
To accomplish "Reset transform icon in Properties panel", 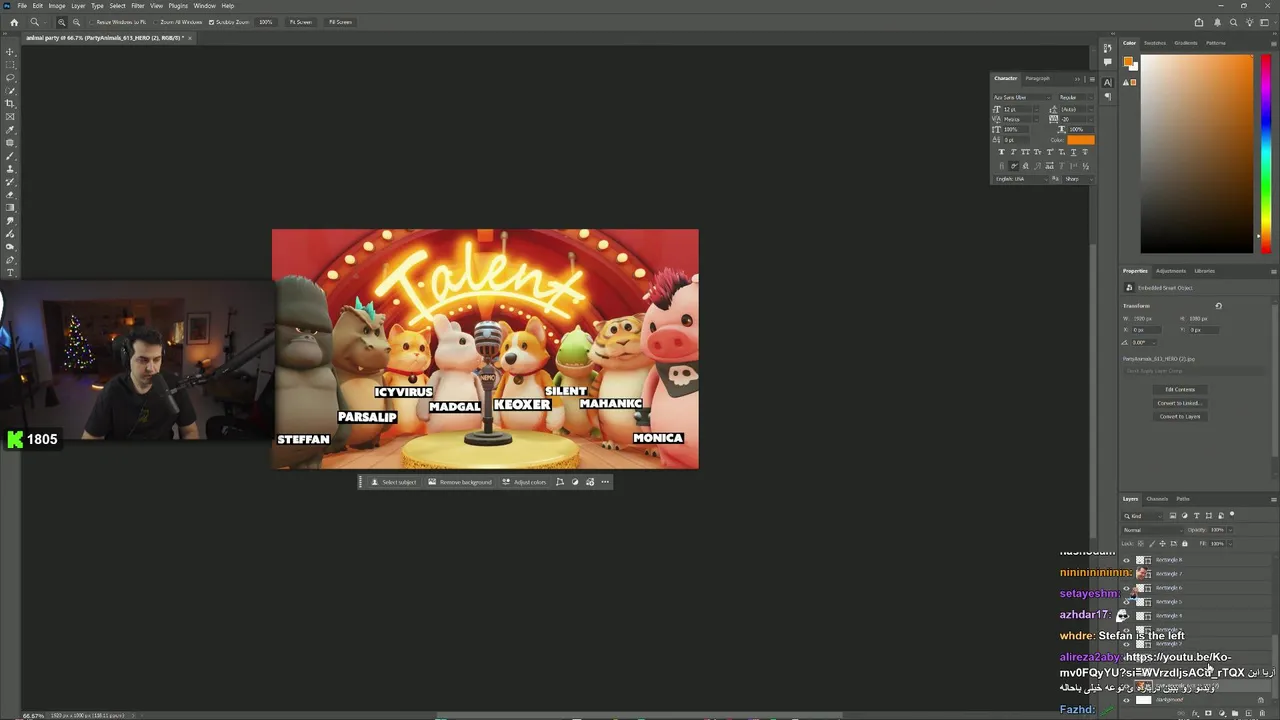I will (1218, 306).
